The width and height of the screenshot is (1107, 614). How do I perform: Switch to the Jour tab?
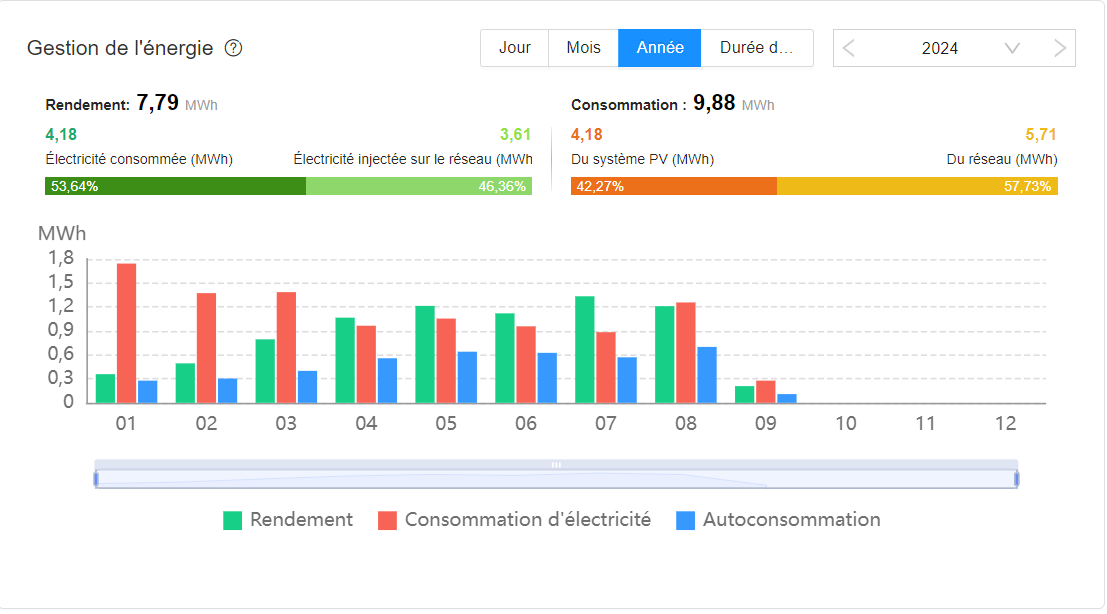515,47
